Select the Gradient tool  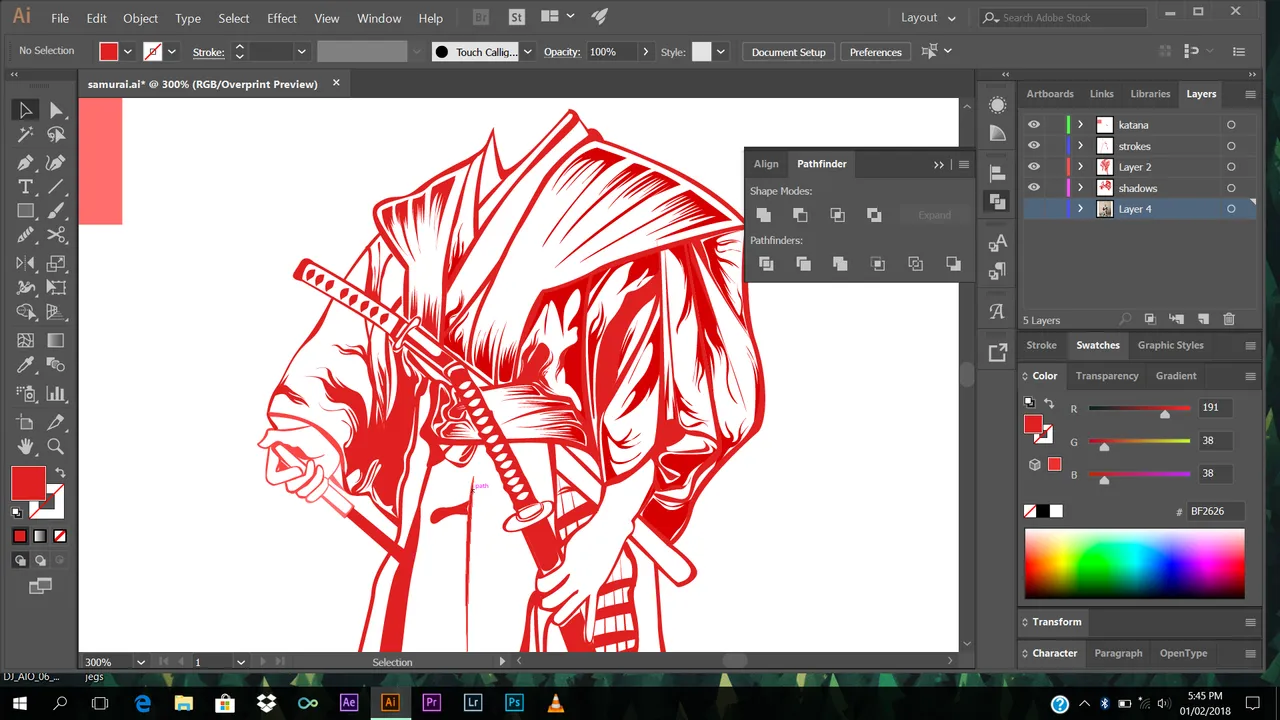pyautogui.click(x=56, y=341)
